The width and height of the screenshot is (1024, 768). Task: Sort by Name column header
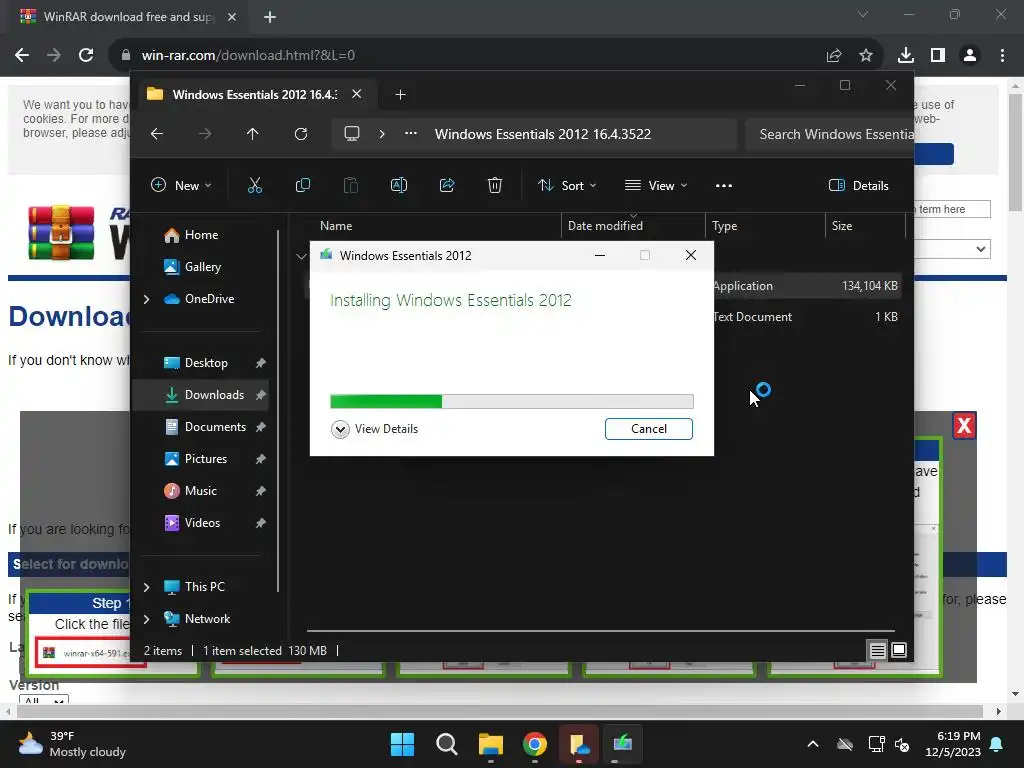434,226
